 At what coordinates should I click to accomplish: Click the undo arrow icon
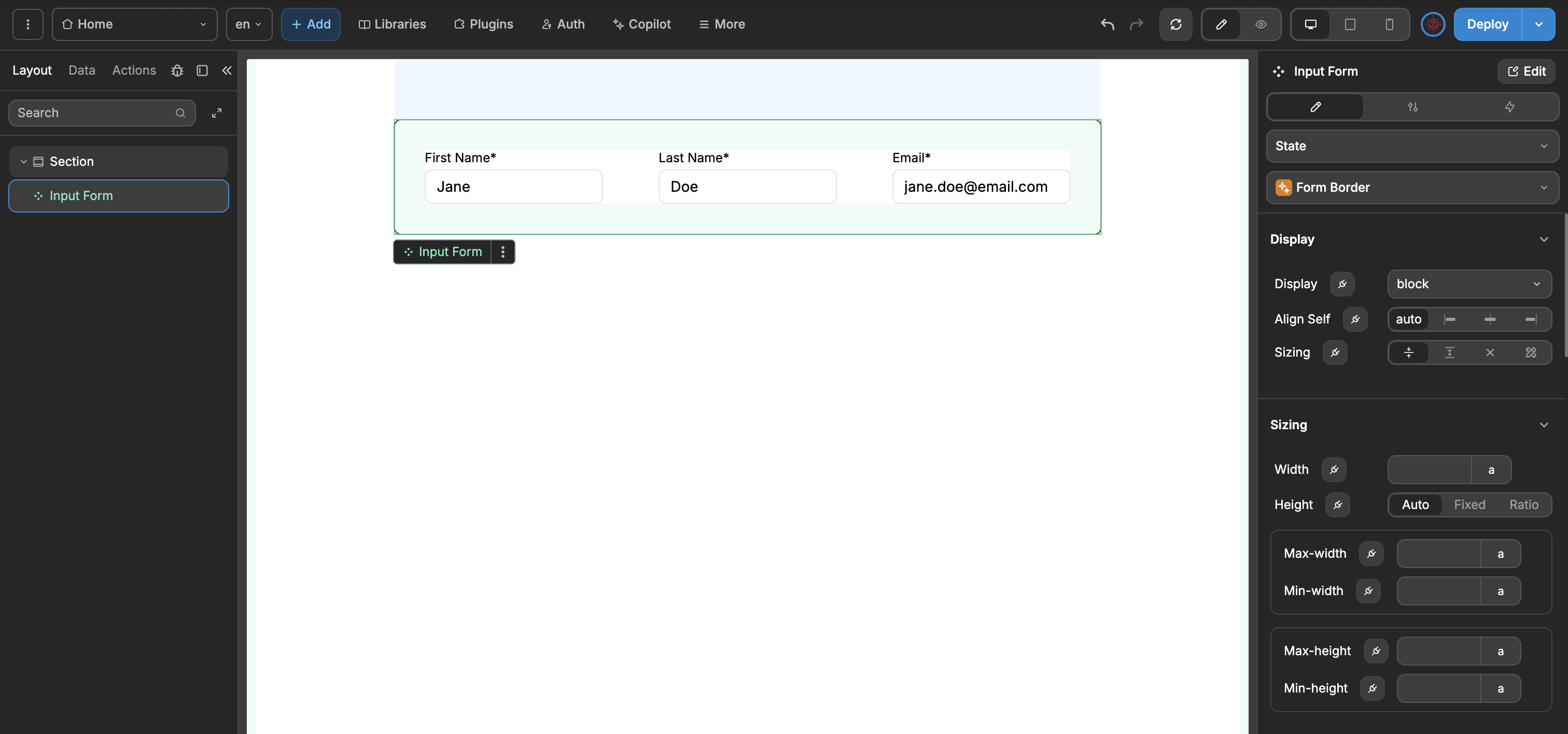tap(1107, 24)
